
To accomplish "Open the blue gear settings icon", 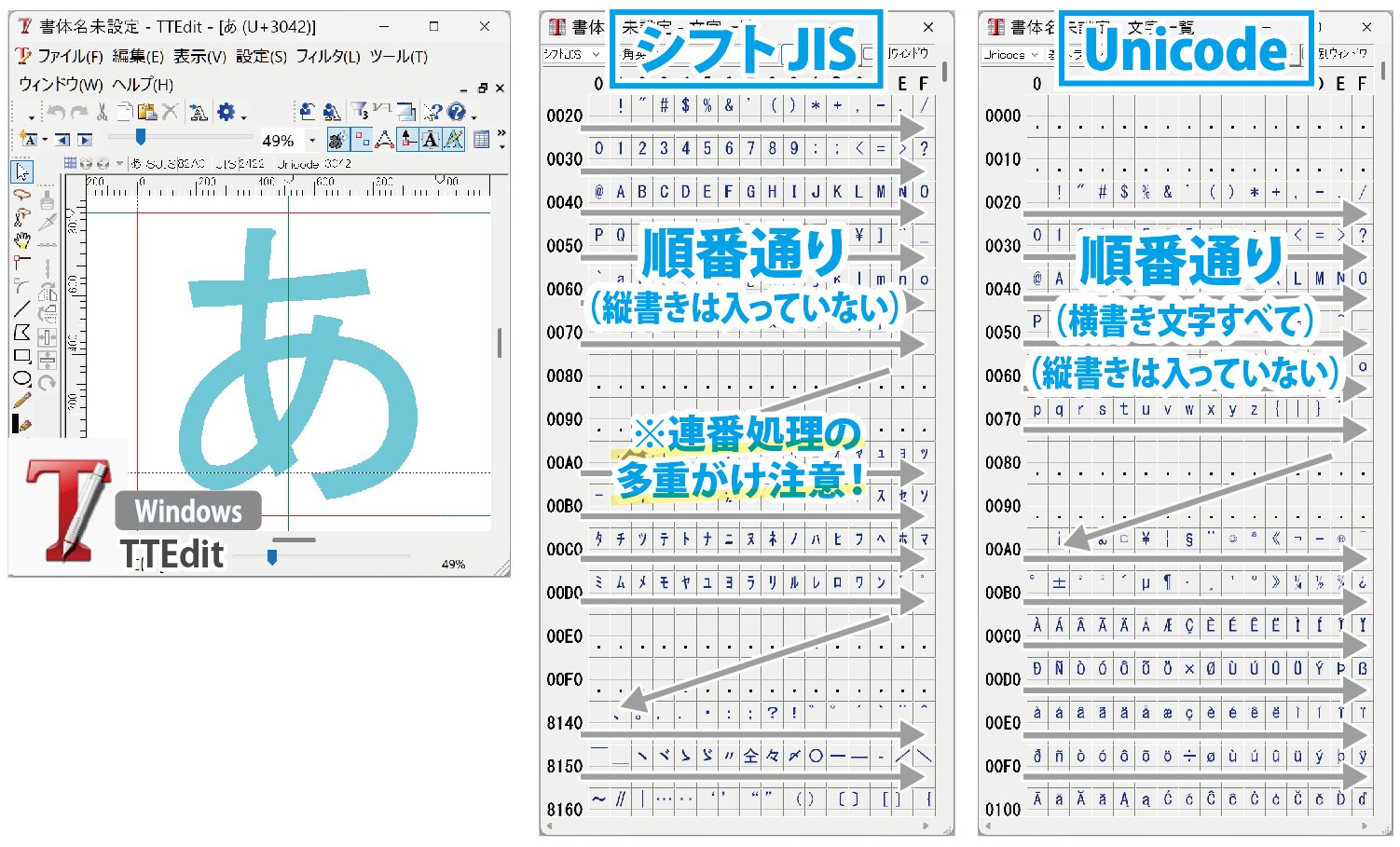I will [x=226, y=112].
